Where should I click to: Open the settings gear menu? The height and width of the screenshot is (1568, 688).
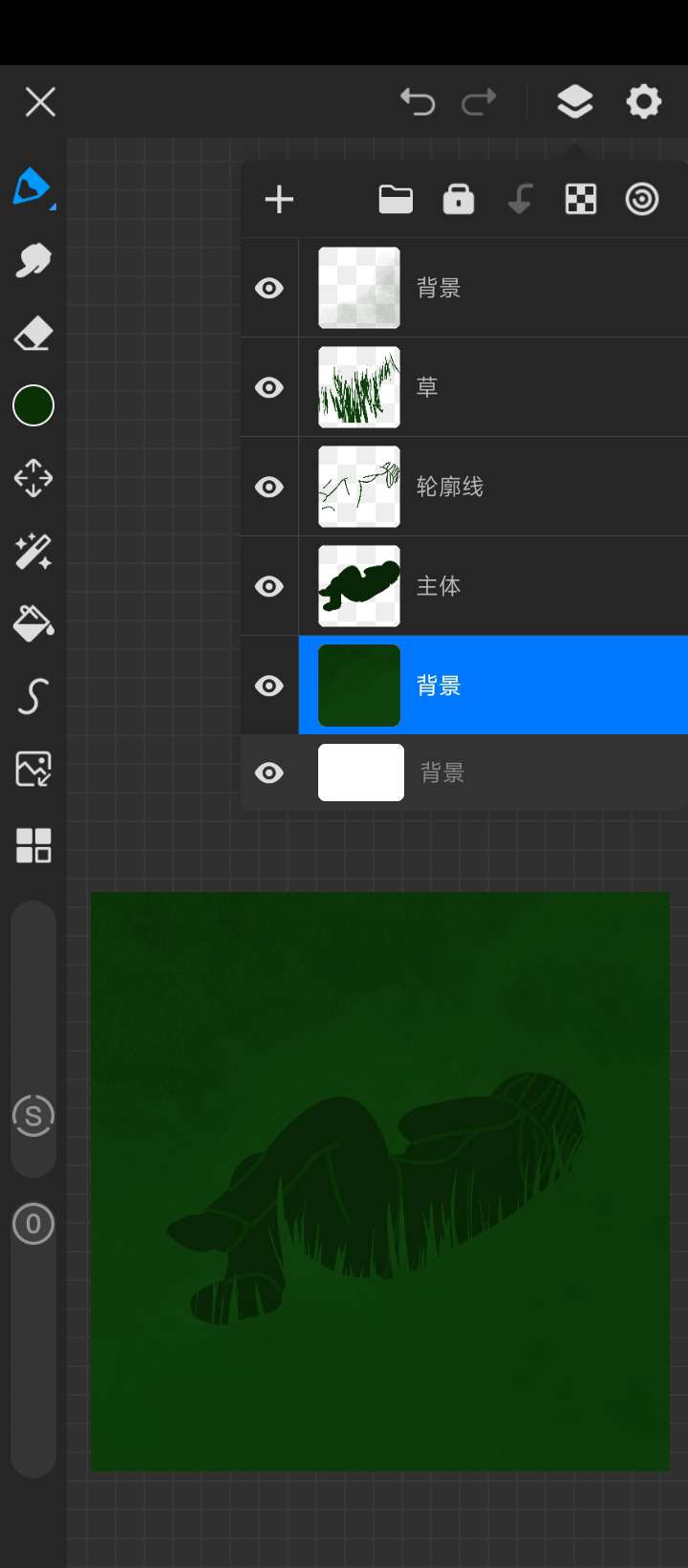tap(643, 101)
